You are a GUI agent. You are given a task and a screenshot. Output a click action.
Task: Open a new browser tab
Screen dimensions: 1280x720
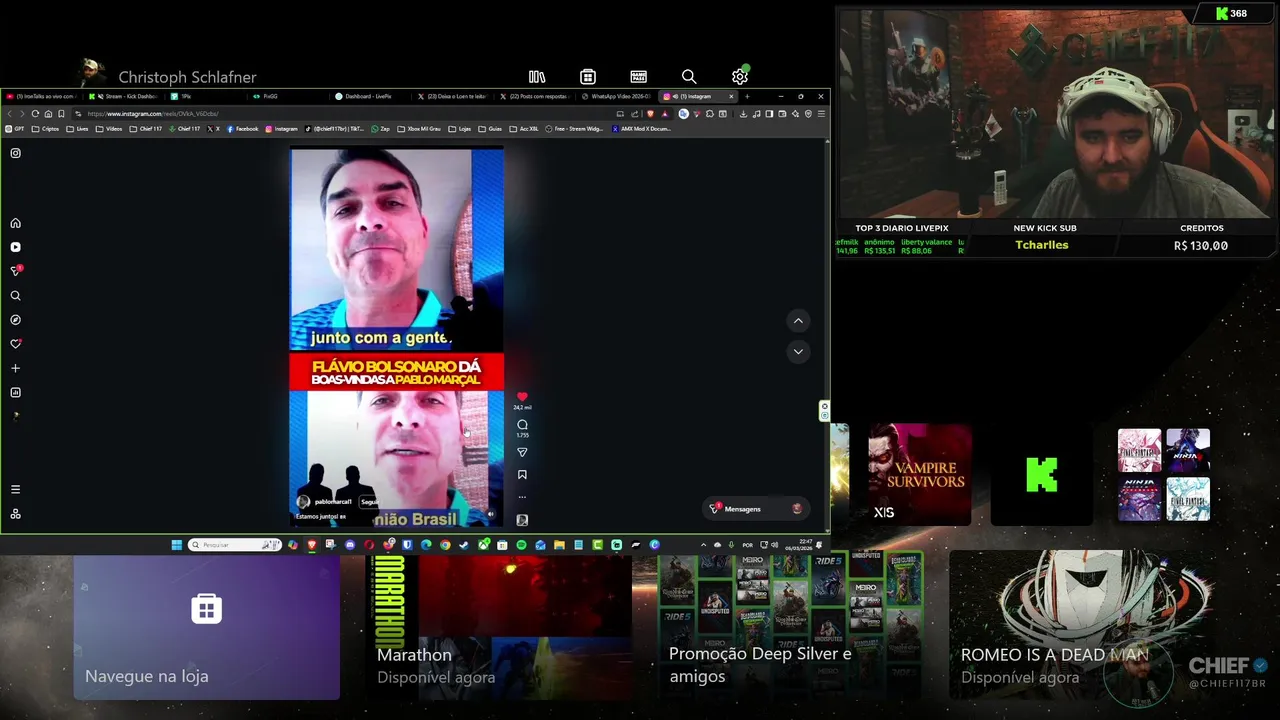(747, 96)
